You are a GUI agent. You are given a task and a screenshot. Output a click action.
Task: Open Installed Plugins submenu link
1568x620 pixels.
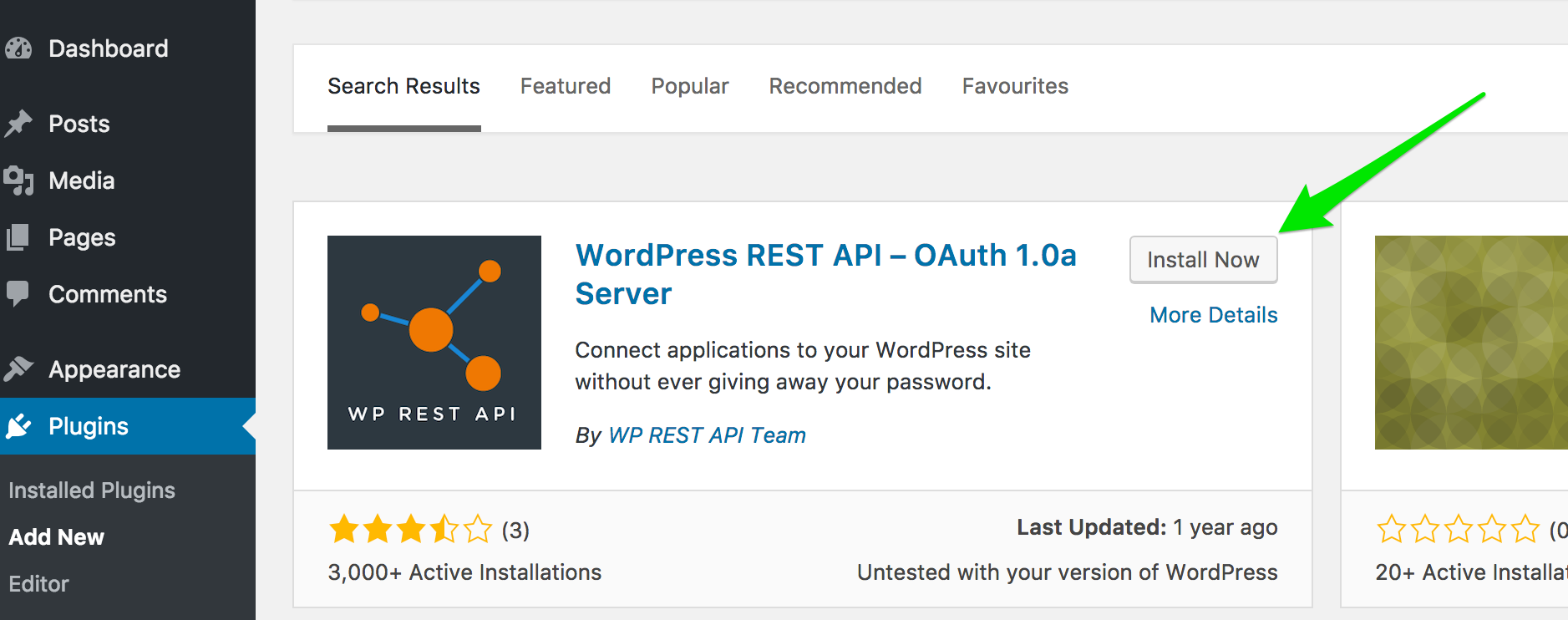click(92, 490)
